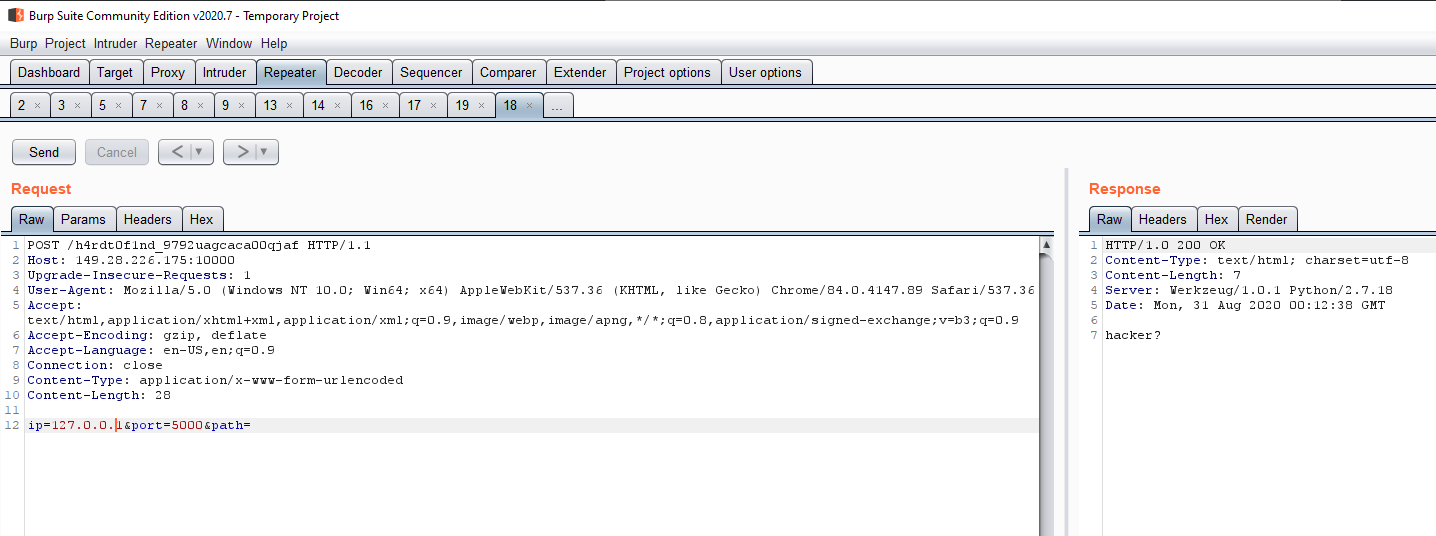Close Repeater tab 8

coord(201,105)
